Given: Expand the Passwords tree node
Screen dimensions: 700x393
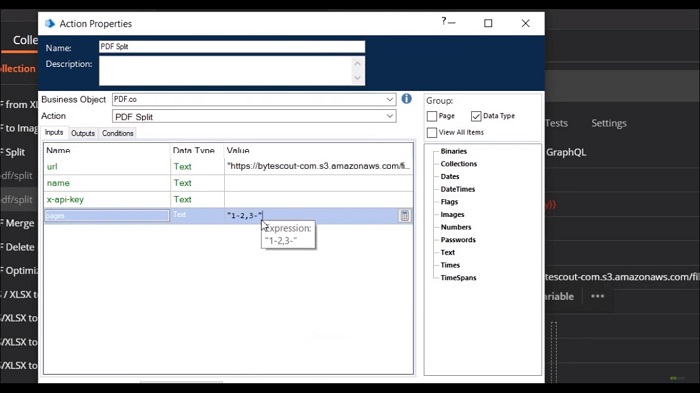Looking at the screenshot, I should point(458,240).
